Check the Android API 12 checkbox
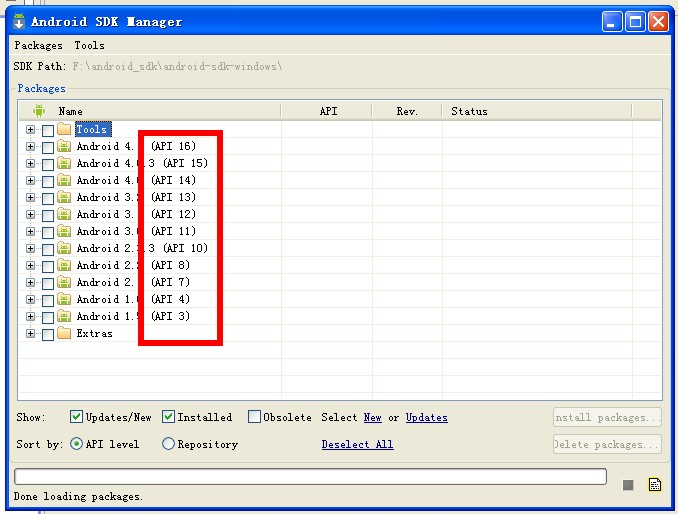 click(x=48, y=215)
